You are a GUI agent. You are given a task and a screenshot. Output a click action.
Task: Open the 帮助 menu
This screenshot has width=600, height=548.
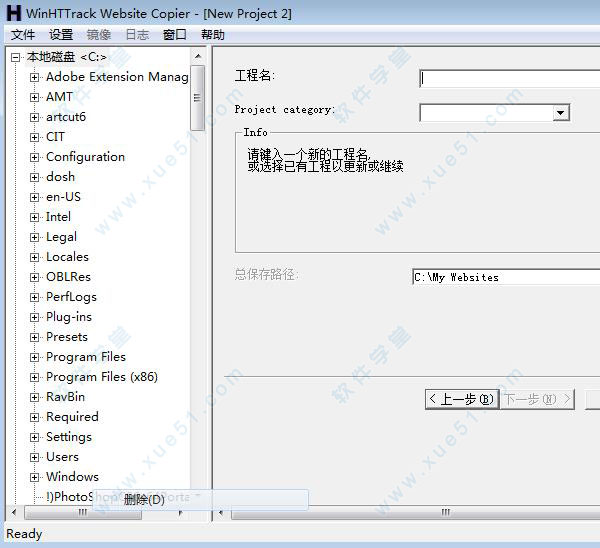[x=213, y=35]
